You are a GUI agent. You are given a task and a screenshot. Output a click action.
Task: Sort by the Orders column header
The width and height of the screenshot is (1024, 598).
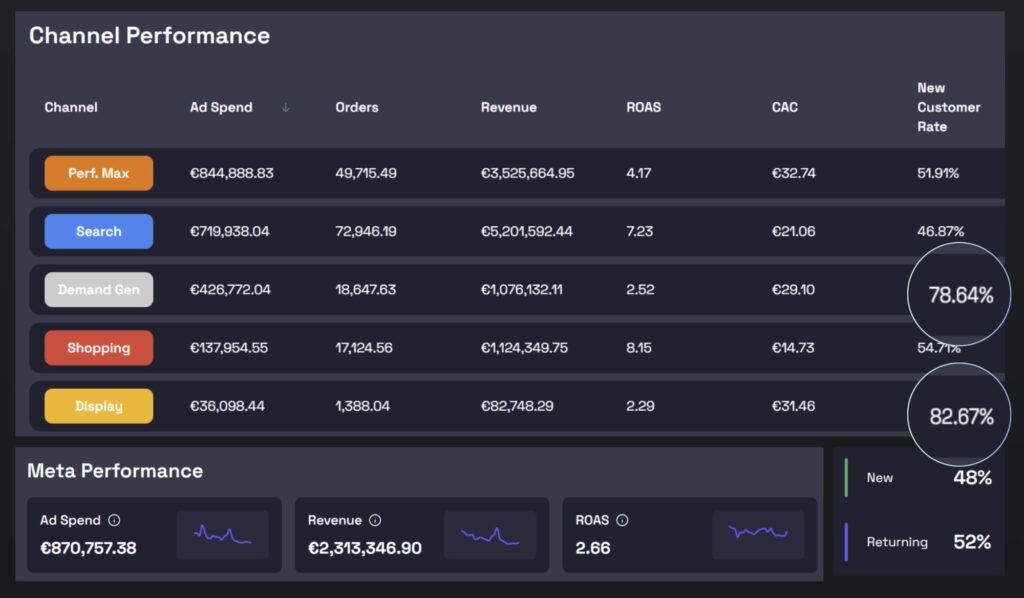[357, 107]
